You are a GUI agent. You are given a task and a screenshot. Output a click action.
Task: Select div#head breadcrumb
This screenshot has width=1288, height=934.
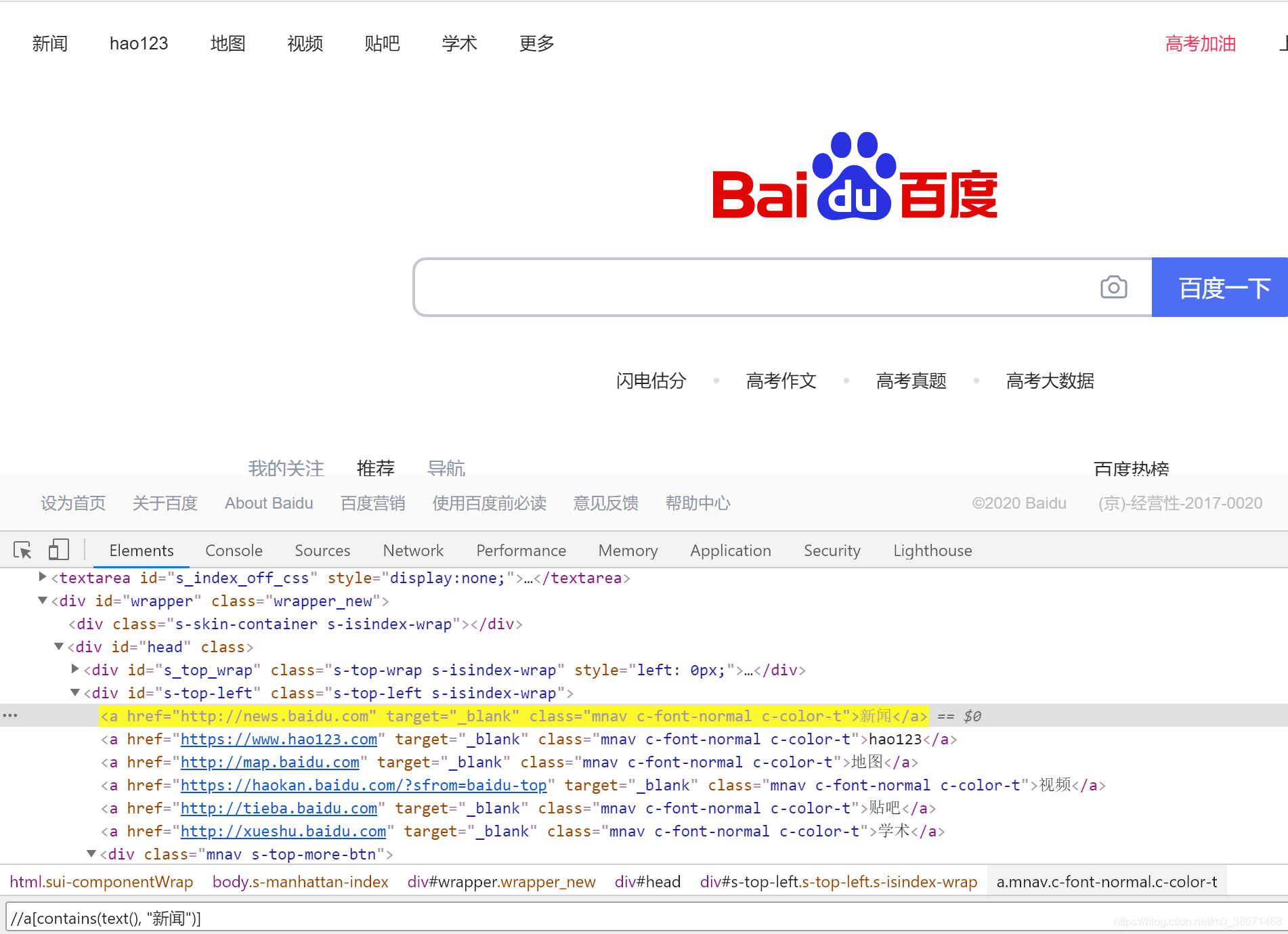coord(647,881)
